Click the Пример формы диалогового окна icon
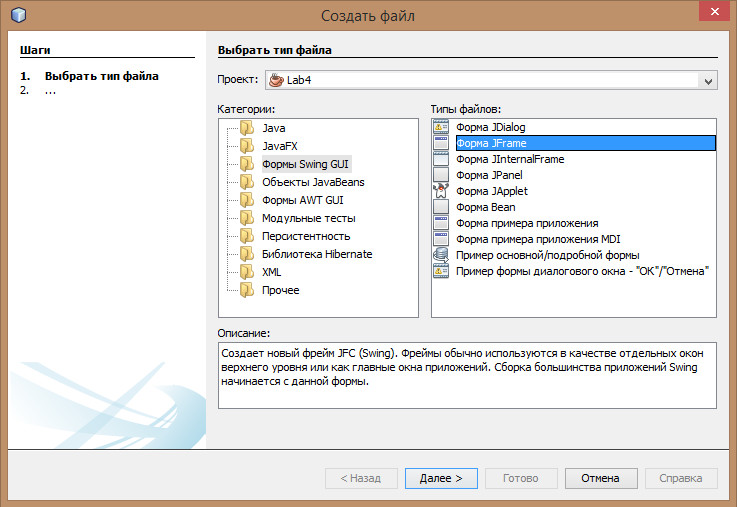The image size is (737, 507). 441,271
